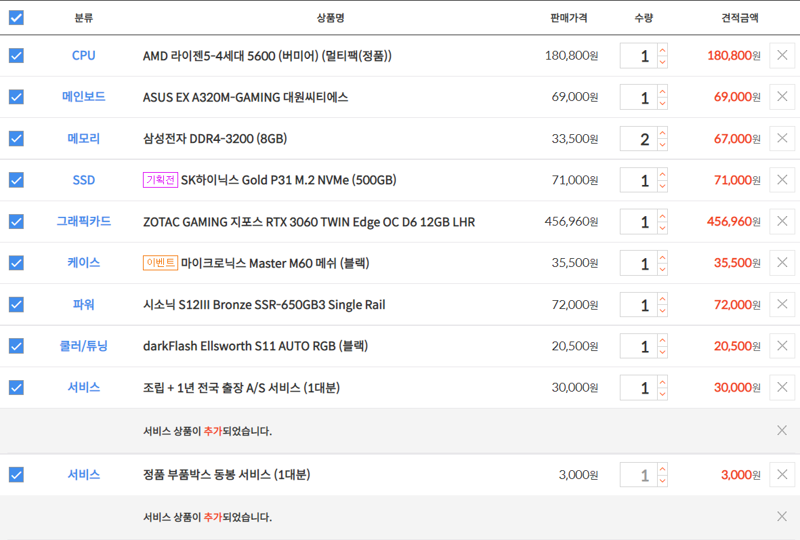Increase memory quantity with up arrow
Viewport: 800px width, 540px height.
[x=662, y=133]
